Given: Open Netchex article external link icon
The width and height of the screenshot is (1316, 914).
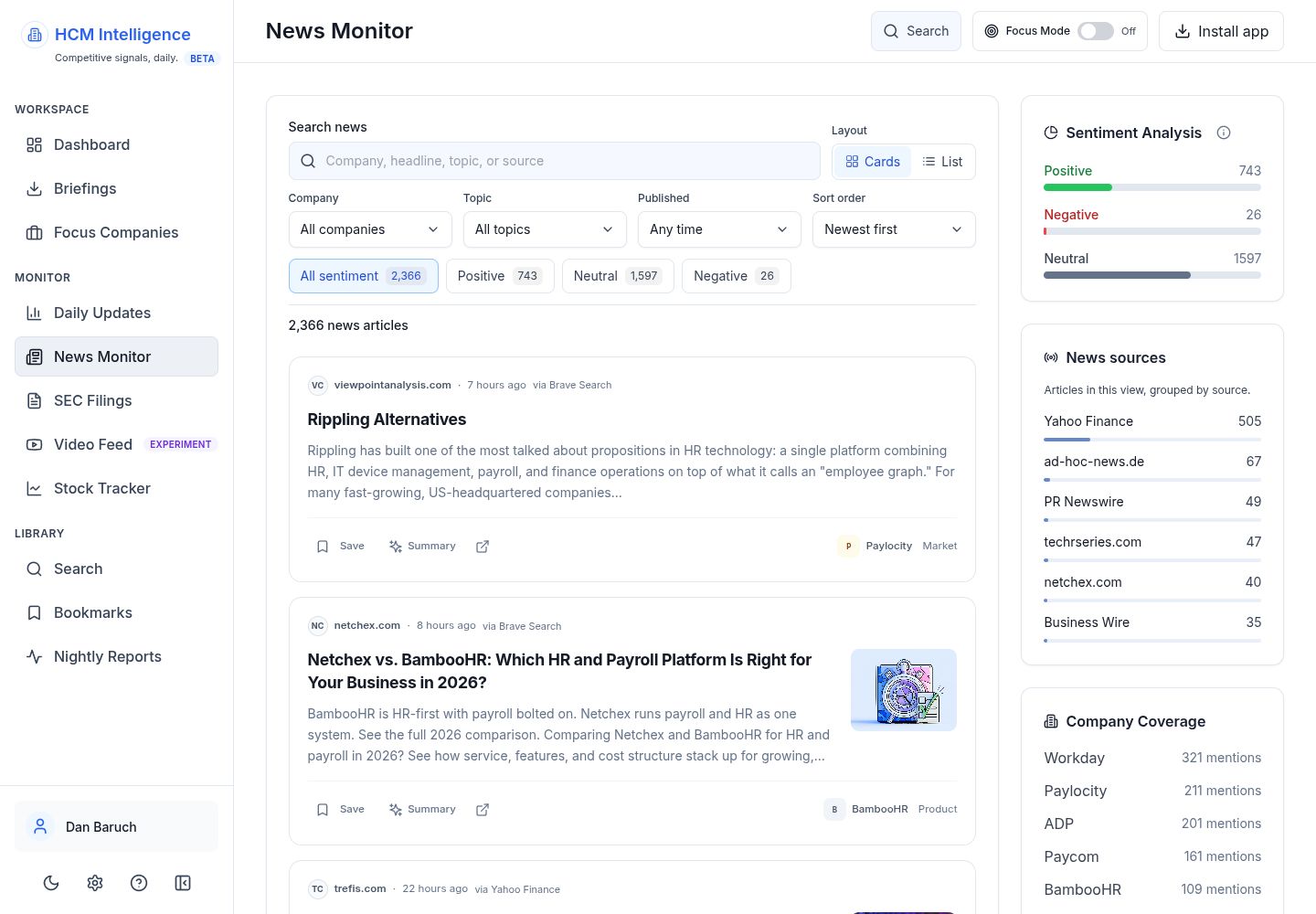Looking at the screenshot, I should pos(483,810).
